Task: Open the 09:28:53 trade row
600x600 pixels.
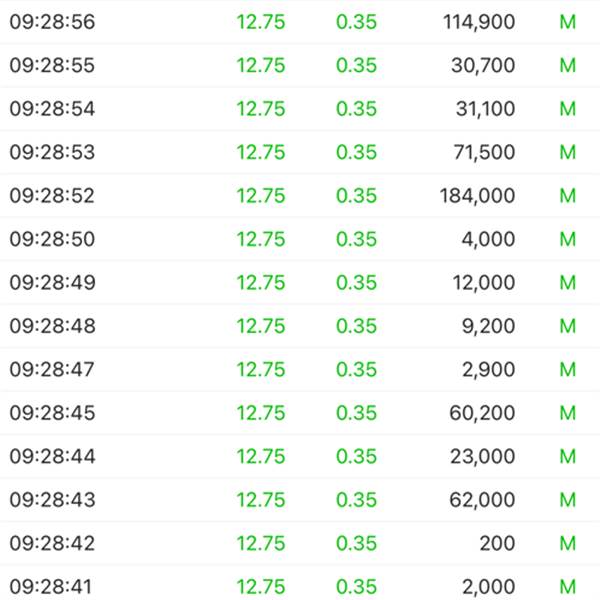Action: click(x=300, y=152)
